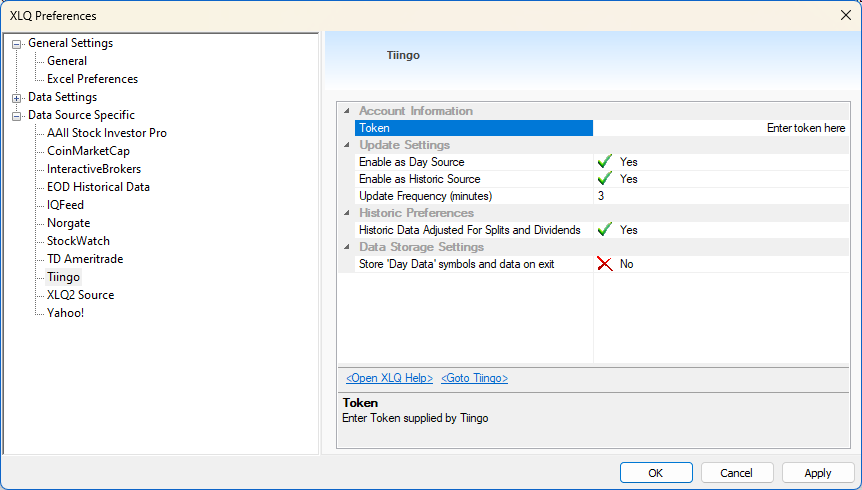Select TD Ameritrade data source
The width and height of the screenshot is (862, 490).
click(85, 259)
